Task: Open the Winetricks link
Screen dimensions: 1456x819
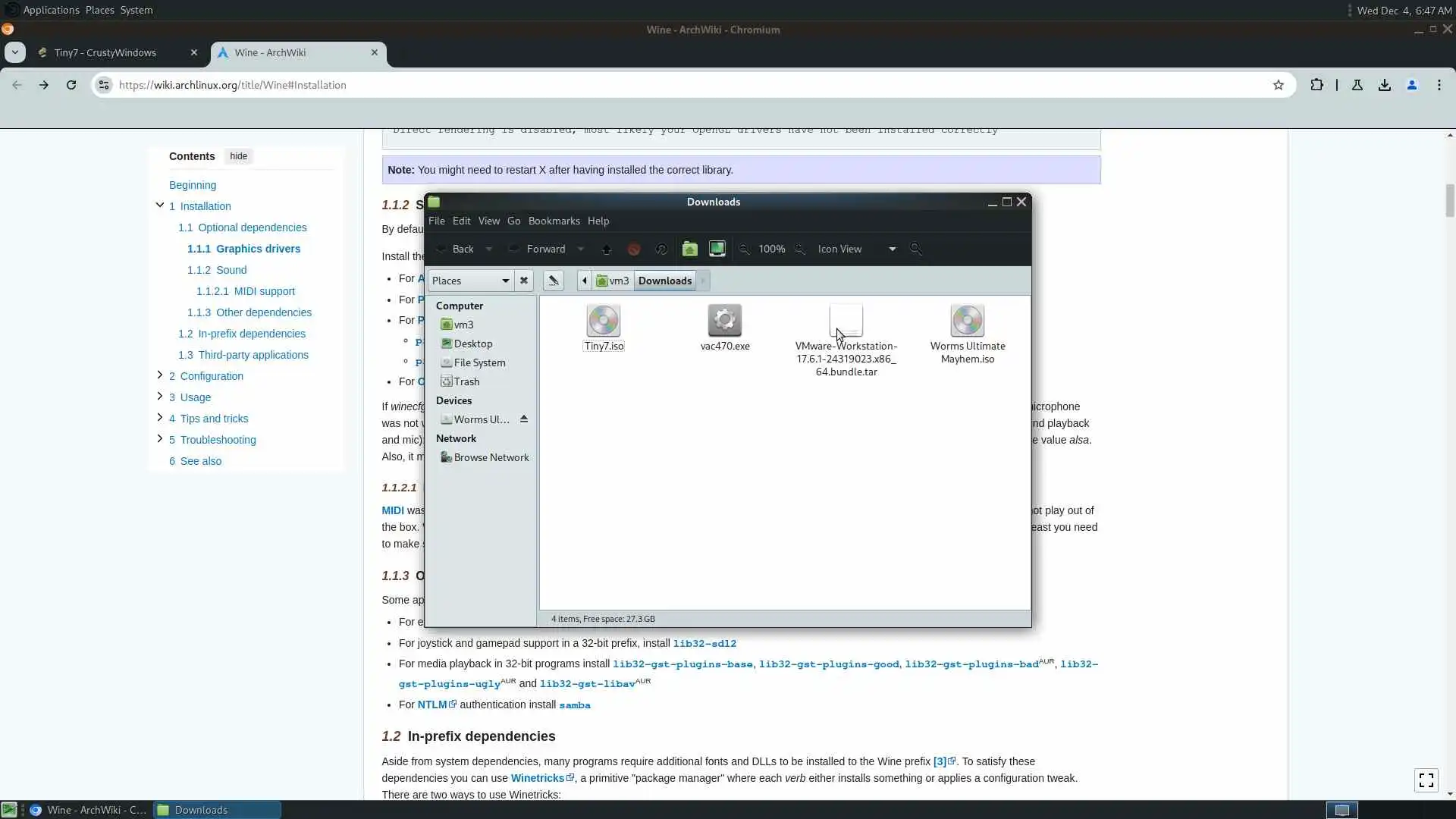Action: pyautogui.click(x=537, y=778)
